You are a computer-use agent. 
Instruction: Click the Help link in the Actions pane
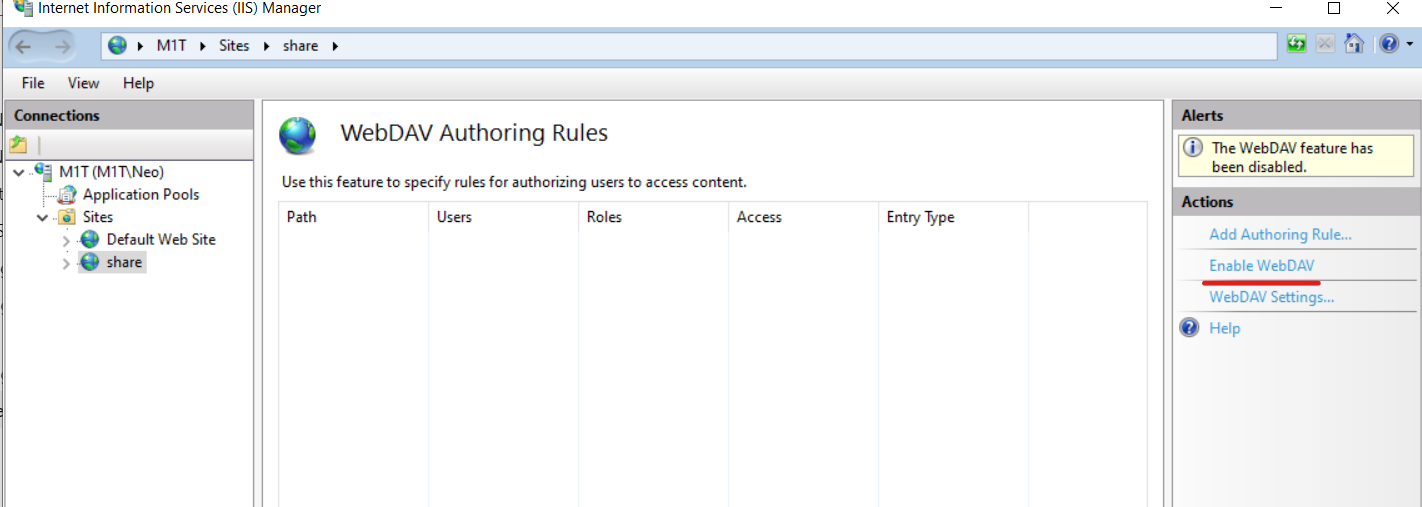(x=1224, y=328)
